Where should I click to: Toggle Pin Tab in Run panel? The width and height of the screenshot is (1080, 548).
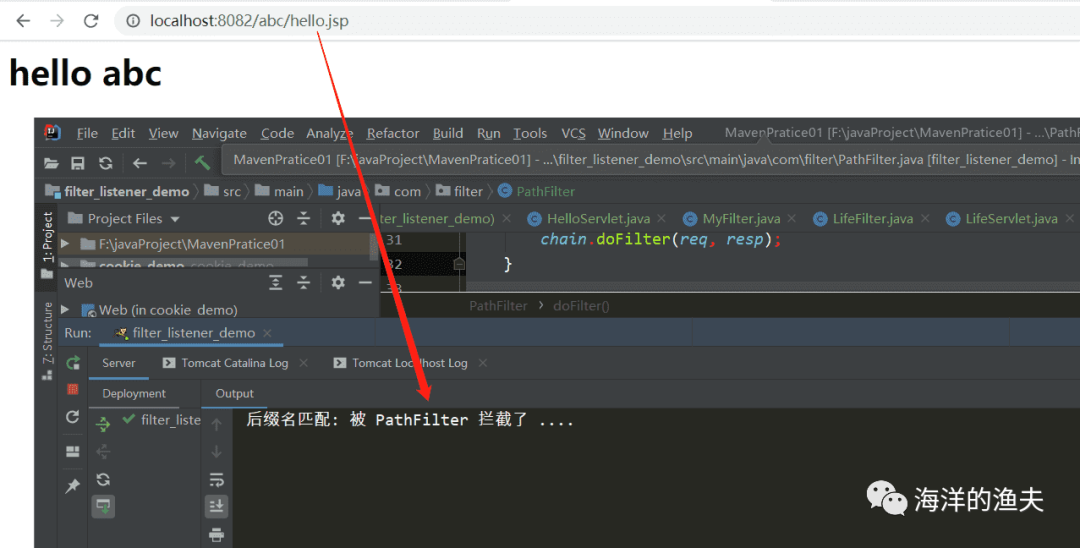click(x=72, y=486)
